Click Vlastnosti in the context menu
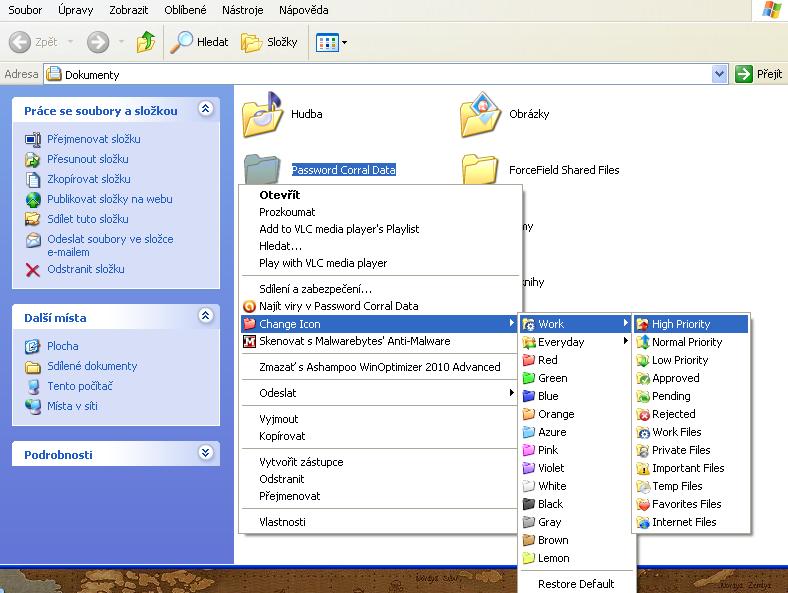 tap(282, 522)
